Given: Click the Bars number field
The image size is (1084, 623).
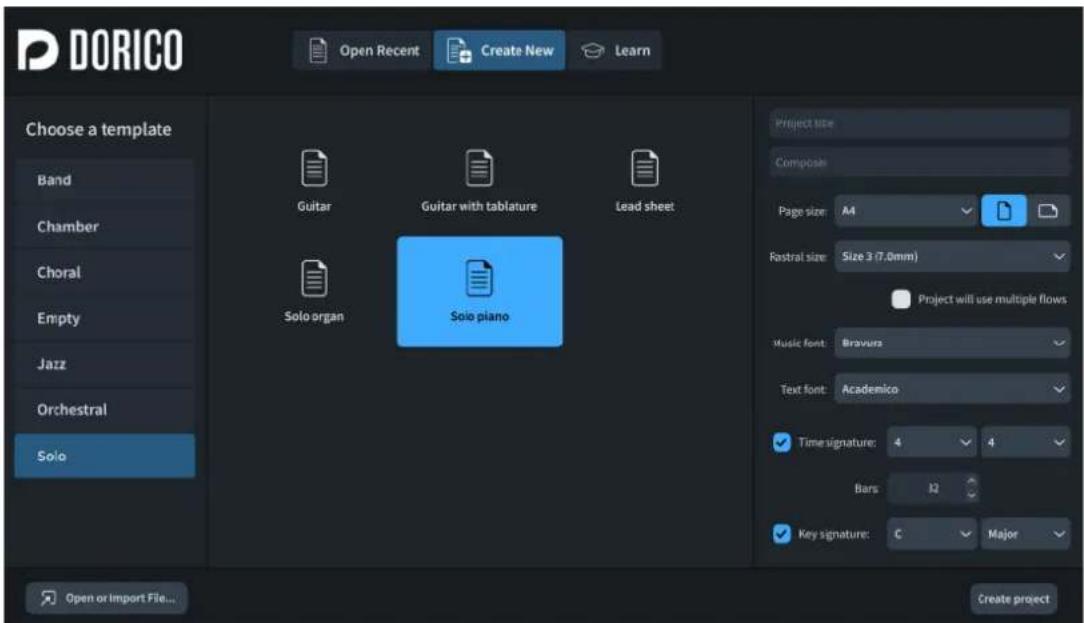Looking at the screenshot, I should pos(926,488).
